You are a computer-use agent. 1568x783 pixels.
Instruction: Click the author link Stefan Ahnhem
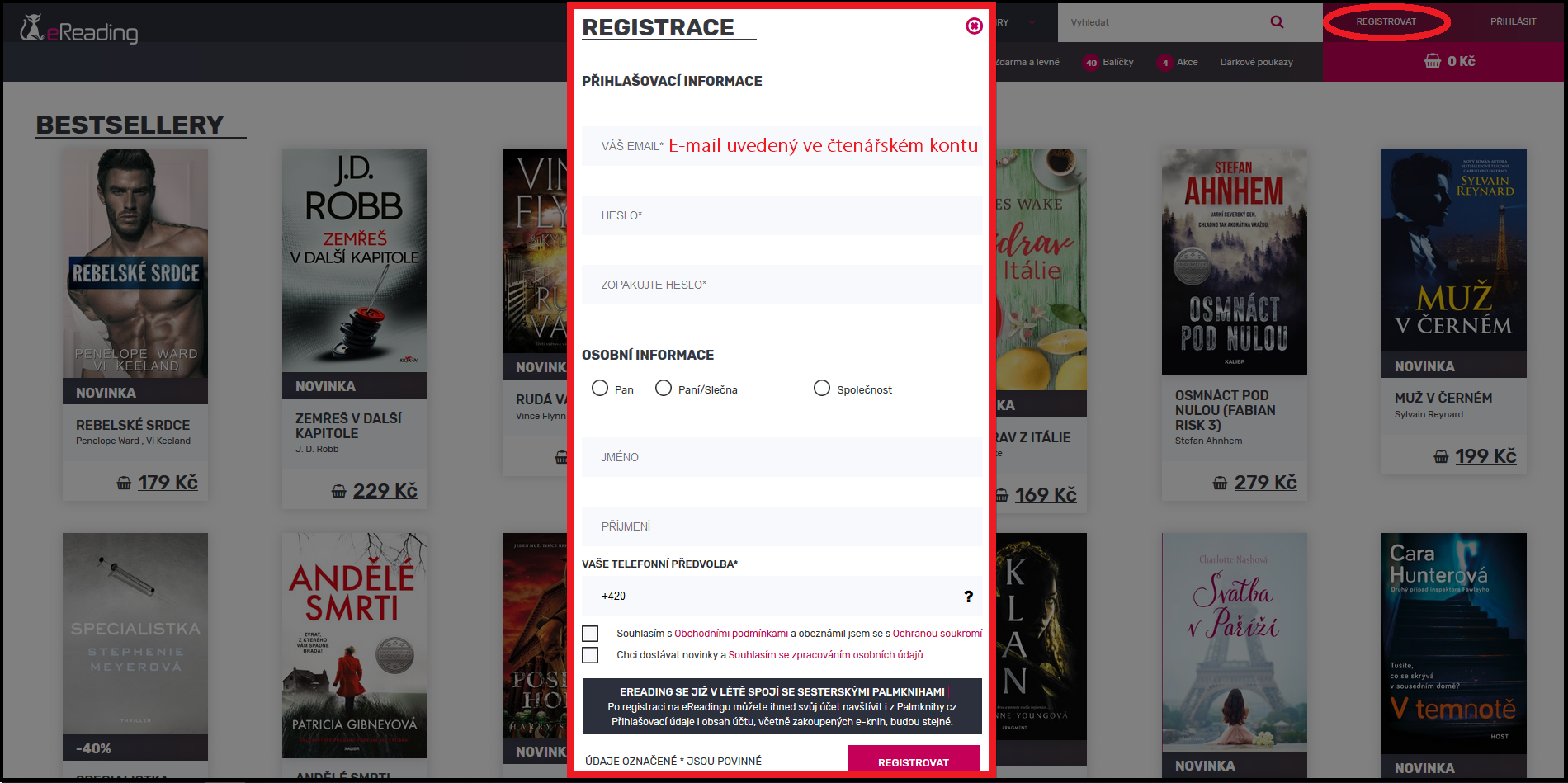[x=1208, y=441]
